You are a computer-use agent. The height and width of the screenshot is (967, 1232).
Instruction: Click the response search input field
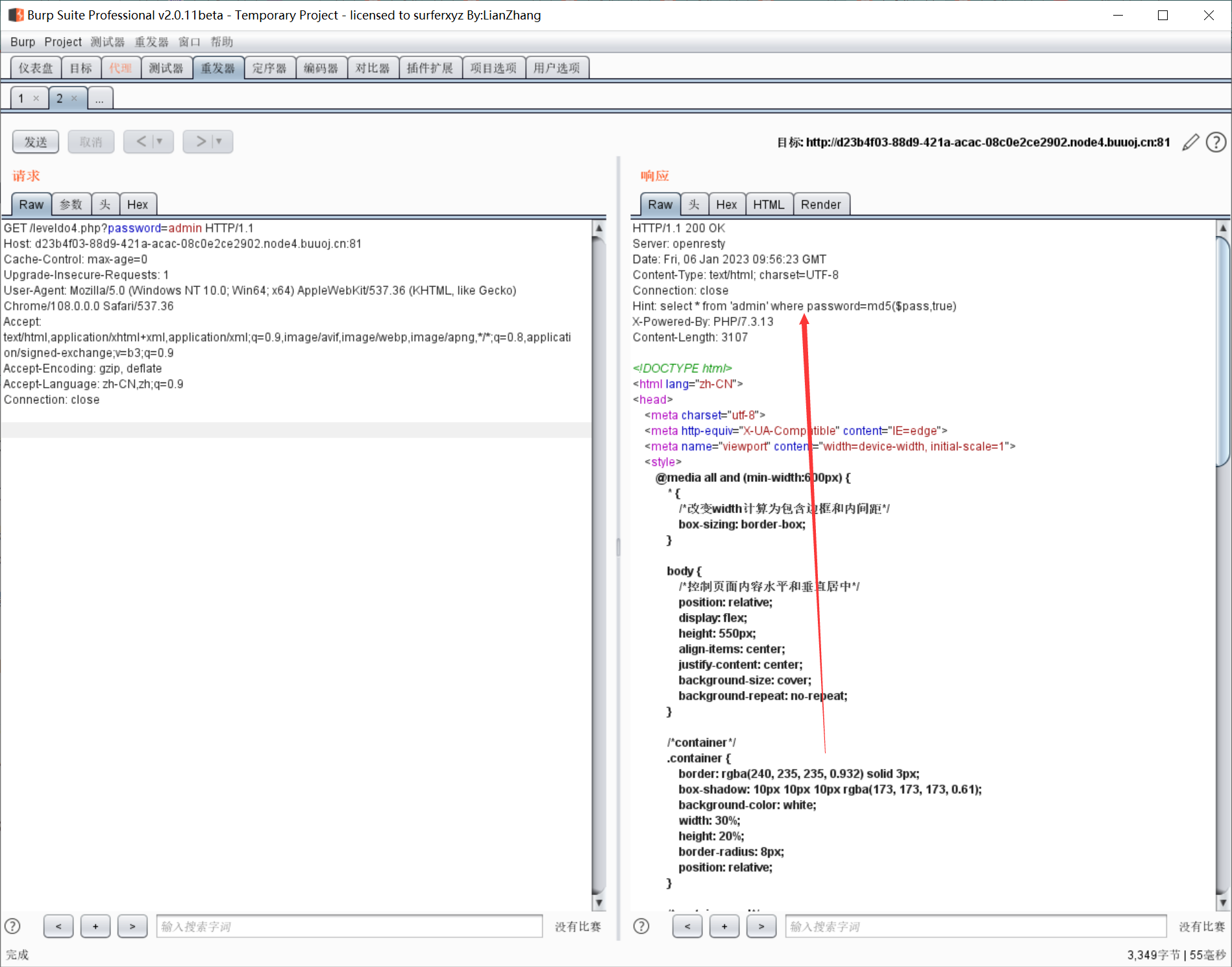(976, 926)
